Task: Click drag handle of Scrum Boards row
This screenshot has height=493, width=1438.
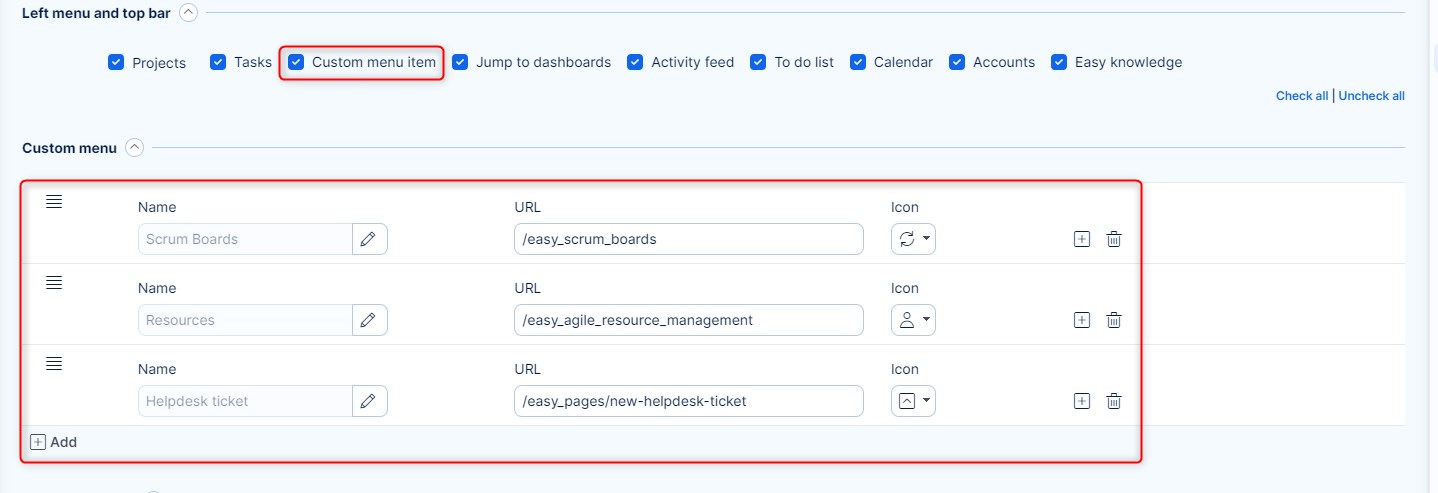Action: (x=55, y=202)
